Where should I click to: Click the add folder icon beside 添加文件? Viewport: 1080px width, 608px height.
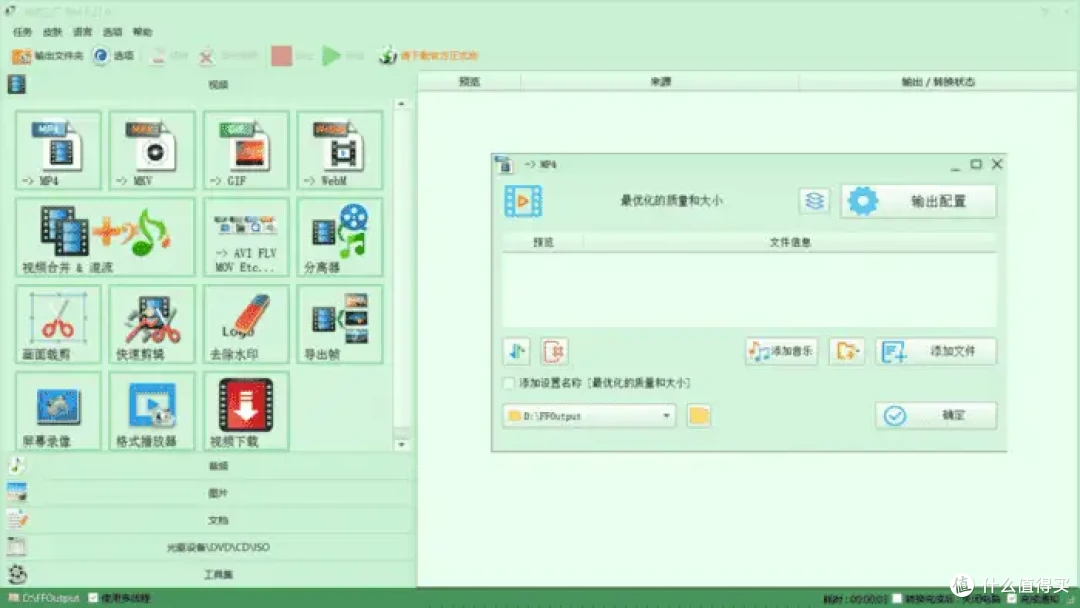pyautogui.click(x=847, y=351)
